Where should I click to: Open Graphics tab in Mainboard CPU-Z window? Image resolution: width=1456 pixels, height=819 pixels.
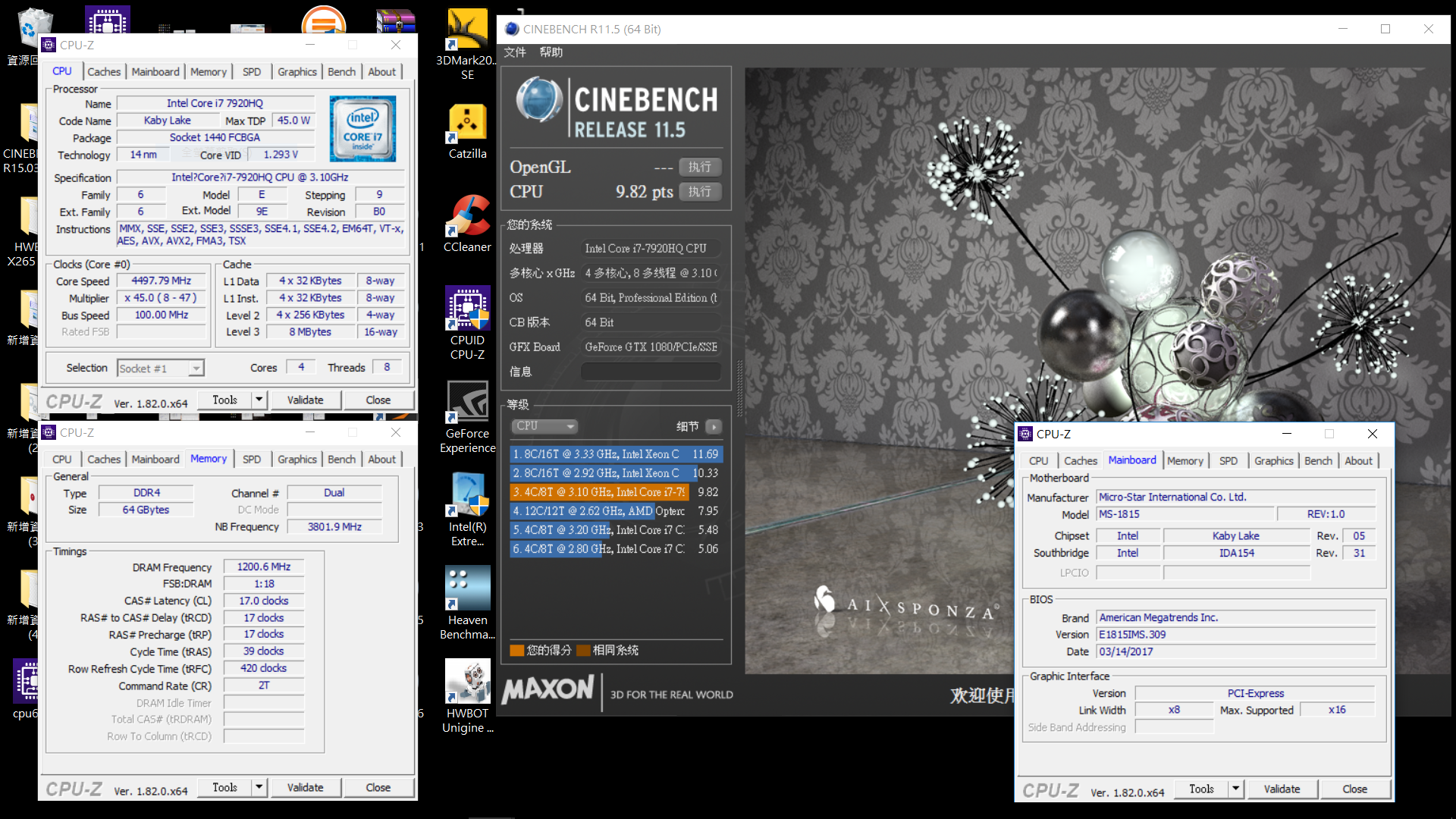[x=1273, y=460]
